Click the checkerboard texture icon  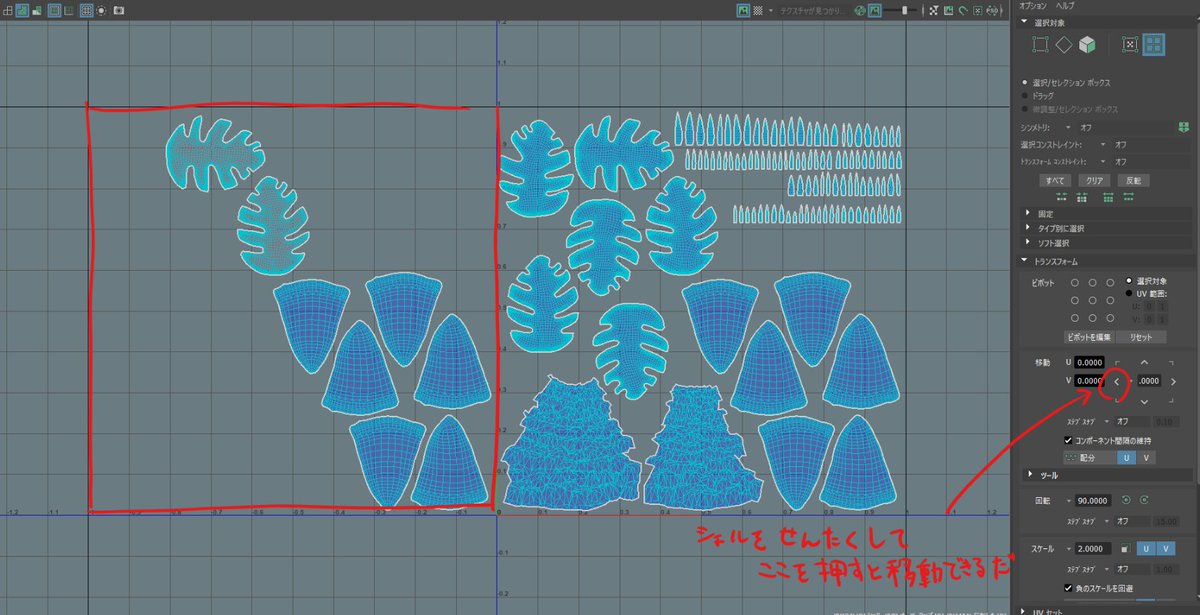pyautogui.click(x=759, y=10)
